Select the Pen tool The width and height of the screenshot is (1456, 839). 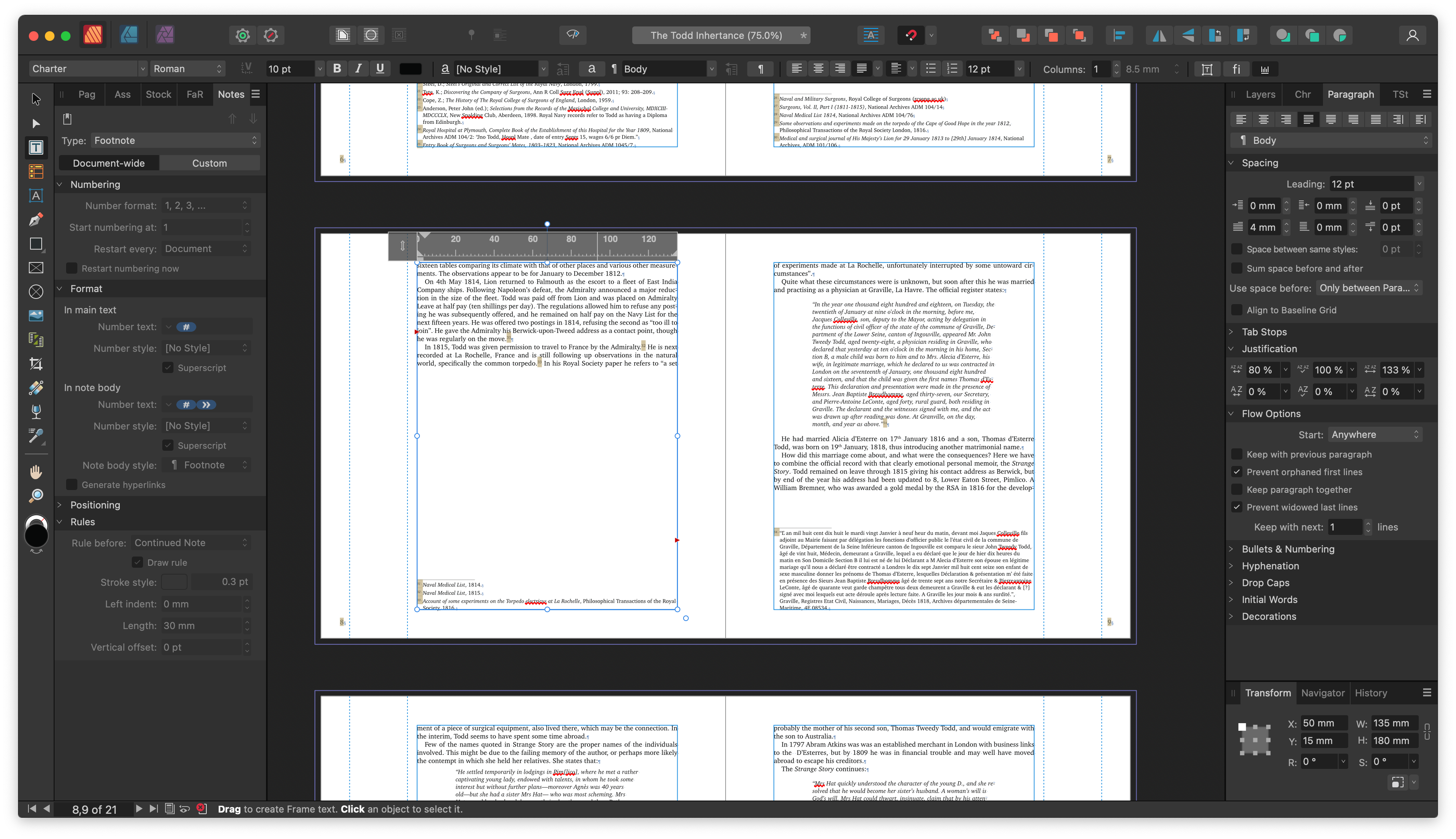click(36, 220)
